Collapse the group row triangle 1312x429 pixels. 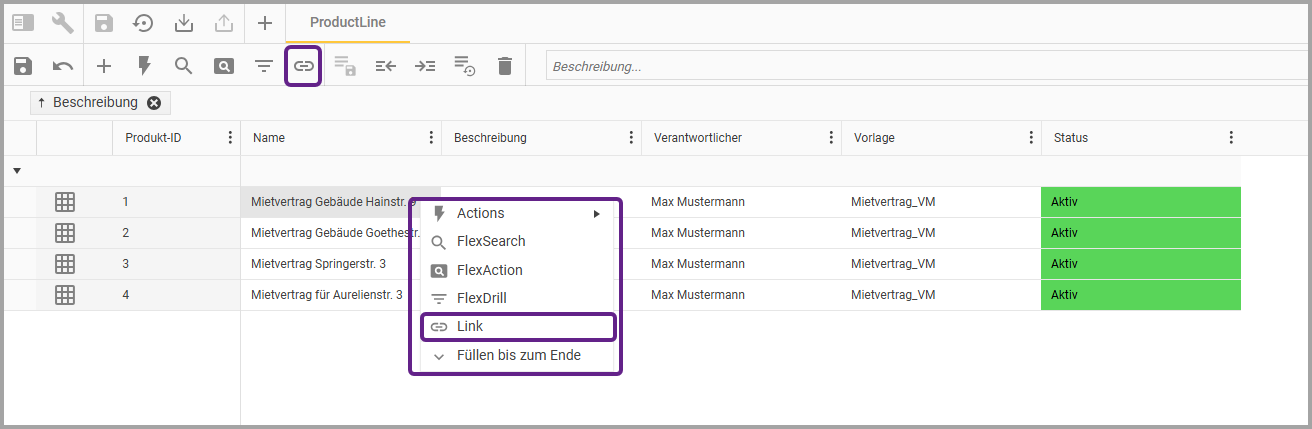coord(17,171)
